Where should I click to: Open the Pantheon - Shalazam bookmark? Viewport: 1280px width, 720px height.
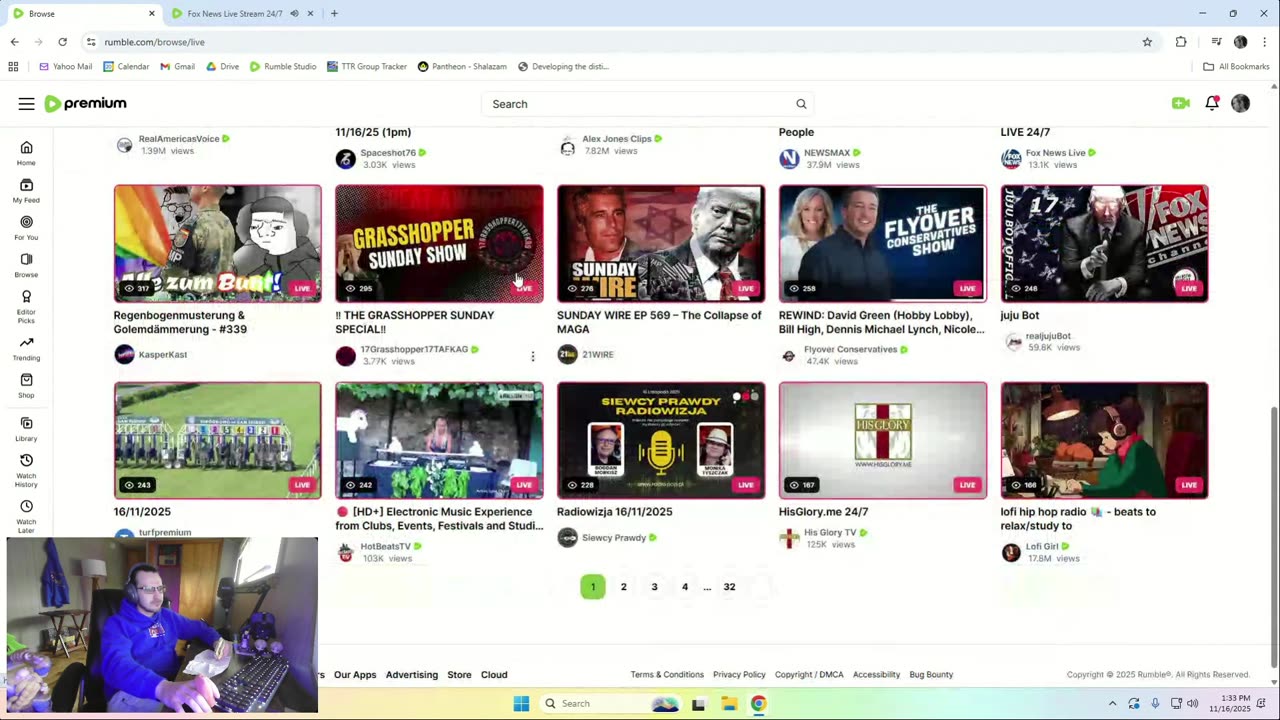462,67
